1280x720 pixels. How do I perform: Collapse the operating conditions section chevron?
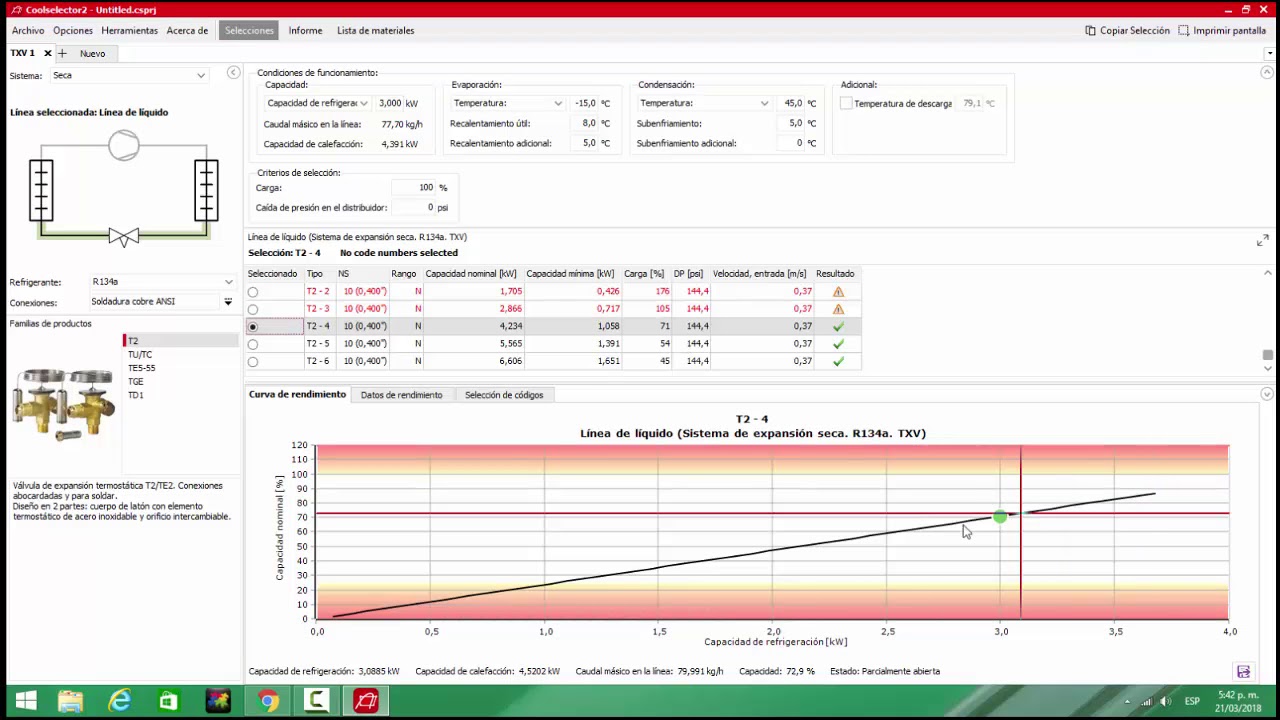tap(1267, 72)
